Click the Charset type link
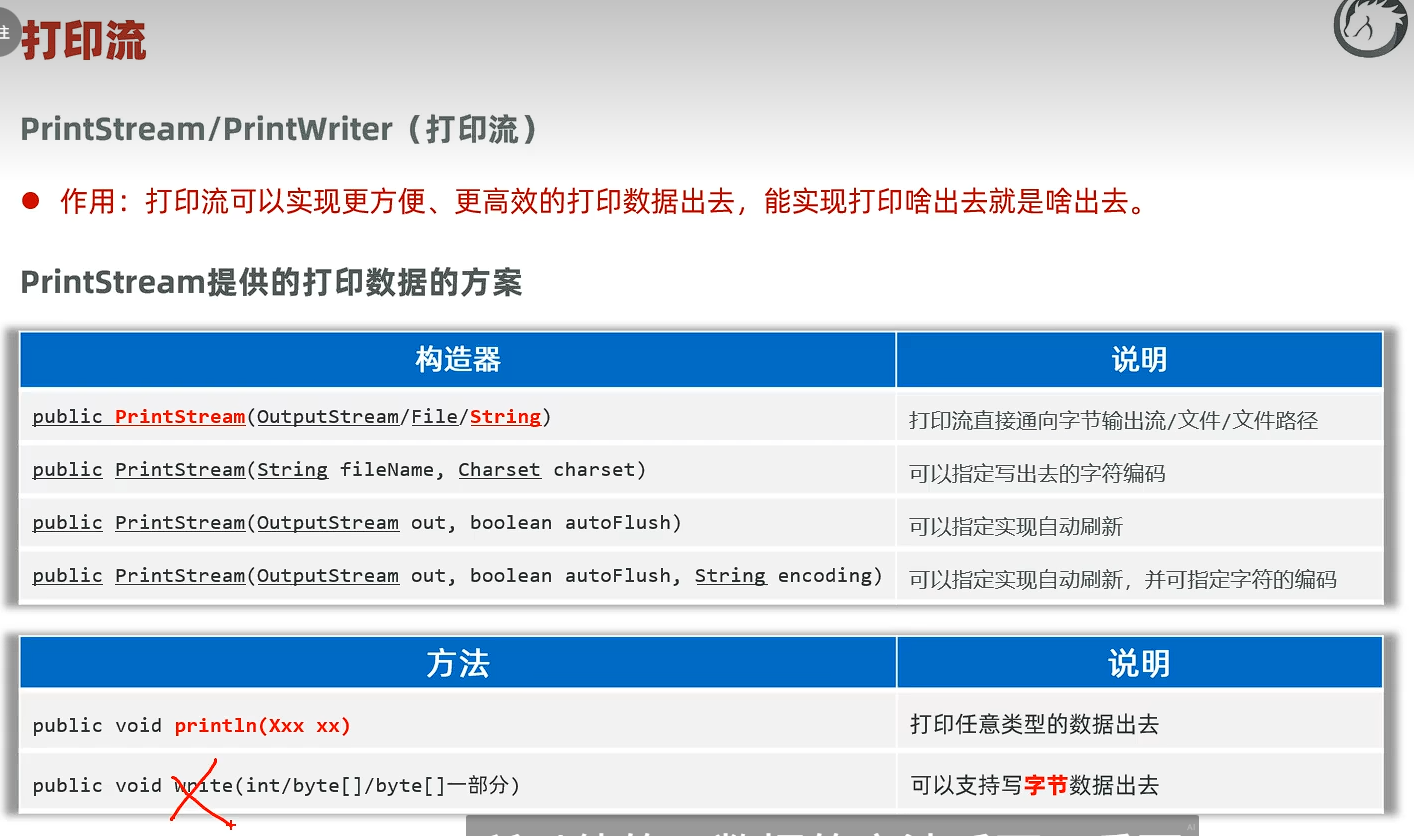Viewport: 1414px width, 836px height. 499,469
